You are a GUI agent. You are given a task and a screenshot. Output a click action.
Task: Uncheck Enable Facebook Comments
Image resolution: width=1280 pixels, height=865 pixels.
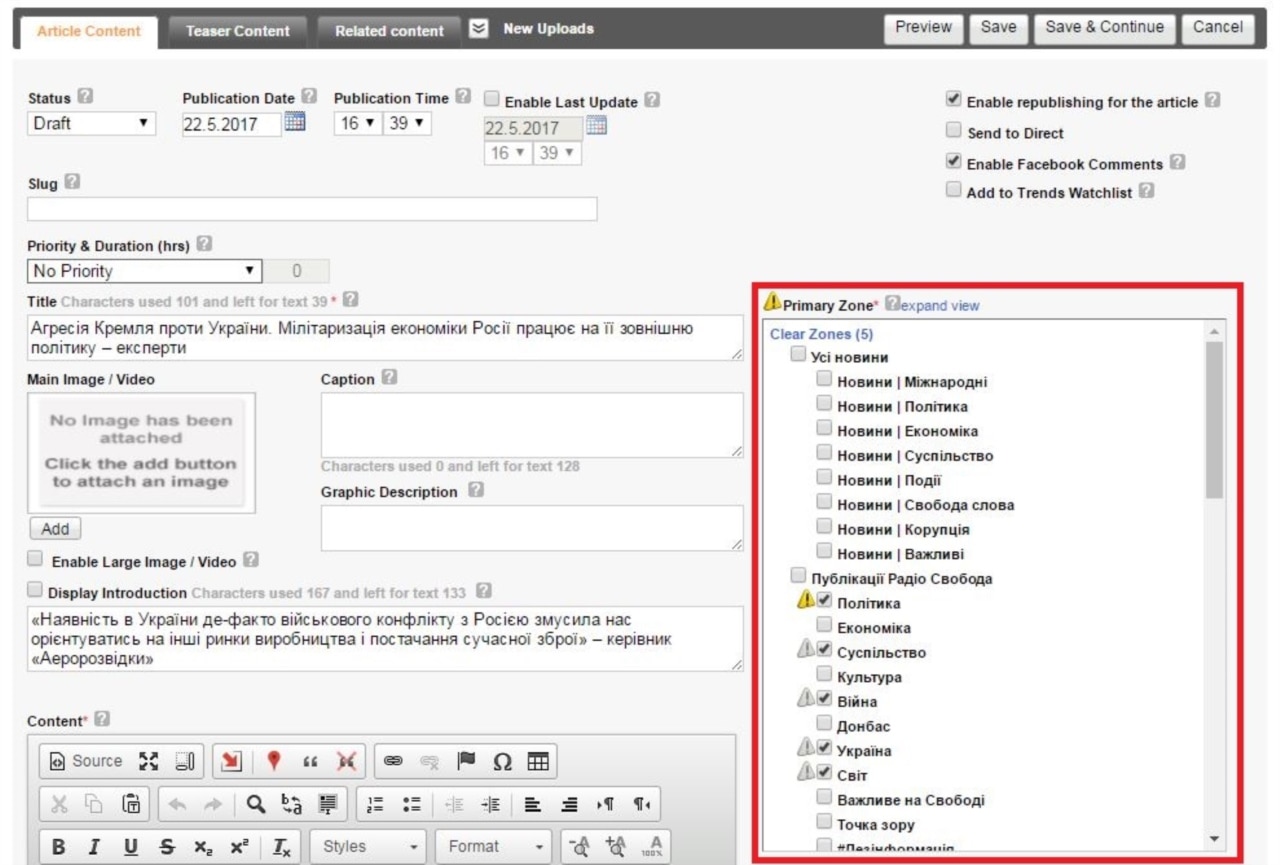click(x=954, y=161)
